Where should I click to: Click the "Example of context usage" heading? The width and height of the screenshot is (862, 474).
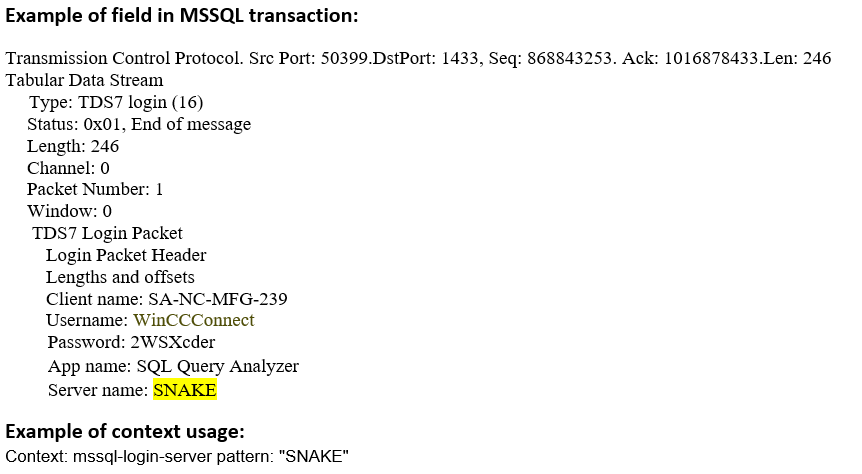tap(125, 432)
